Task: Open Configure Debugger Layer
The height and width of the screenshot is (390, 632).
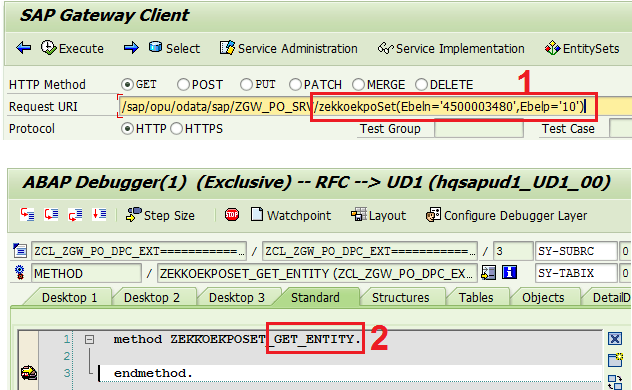Action: 506,215
